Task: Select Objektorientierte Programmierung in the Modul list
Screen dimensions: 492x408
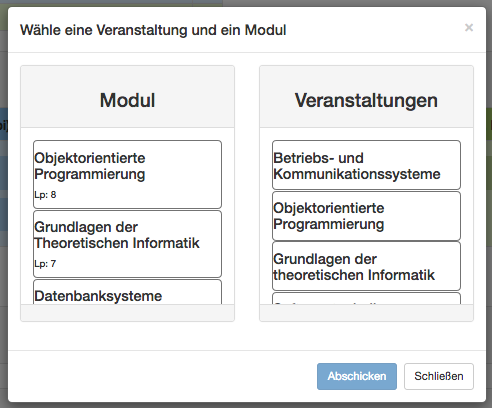Action: [127, 174]
